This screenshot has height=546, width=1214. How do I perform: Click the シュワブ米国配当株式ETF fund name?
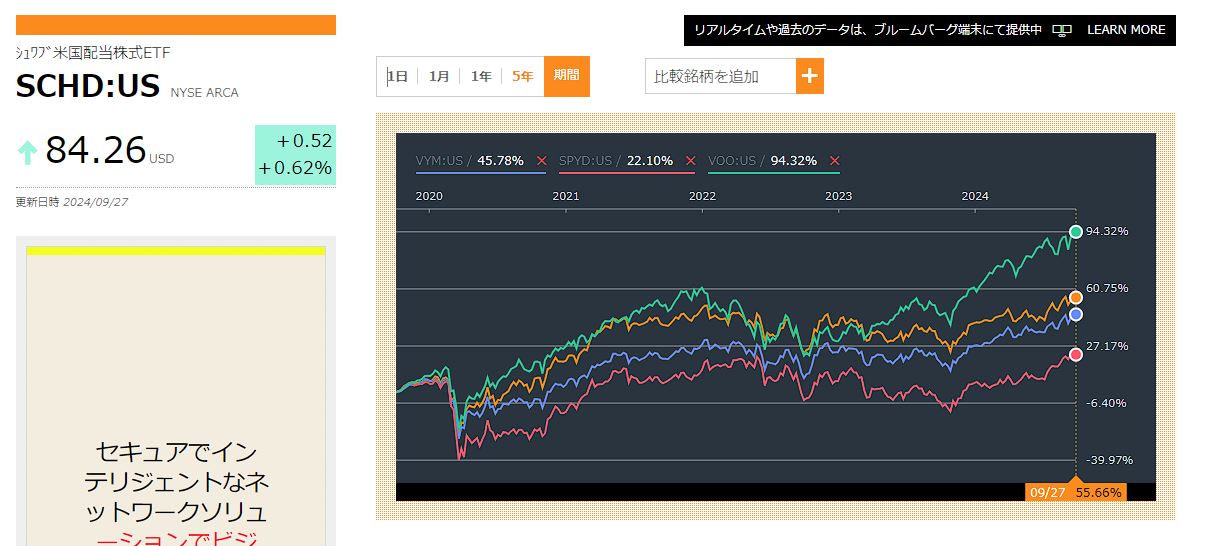coord(94,52)
